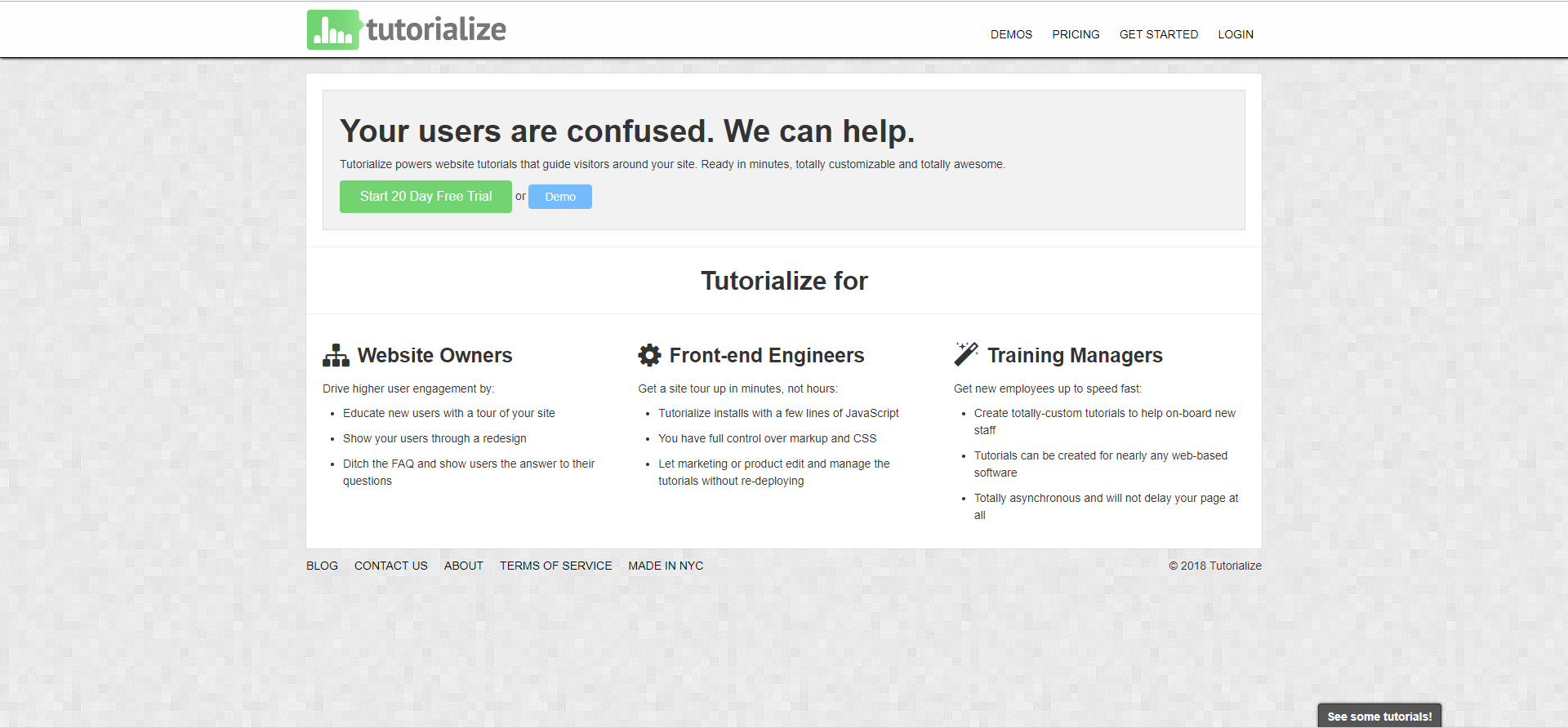The width and height of the screenshot is (1568, 728).
Task: Click the 'Tutorialize powers website tutorials' tagline
Action: pyautogui.click(x=672, y=164)
